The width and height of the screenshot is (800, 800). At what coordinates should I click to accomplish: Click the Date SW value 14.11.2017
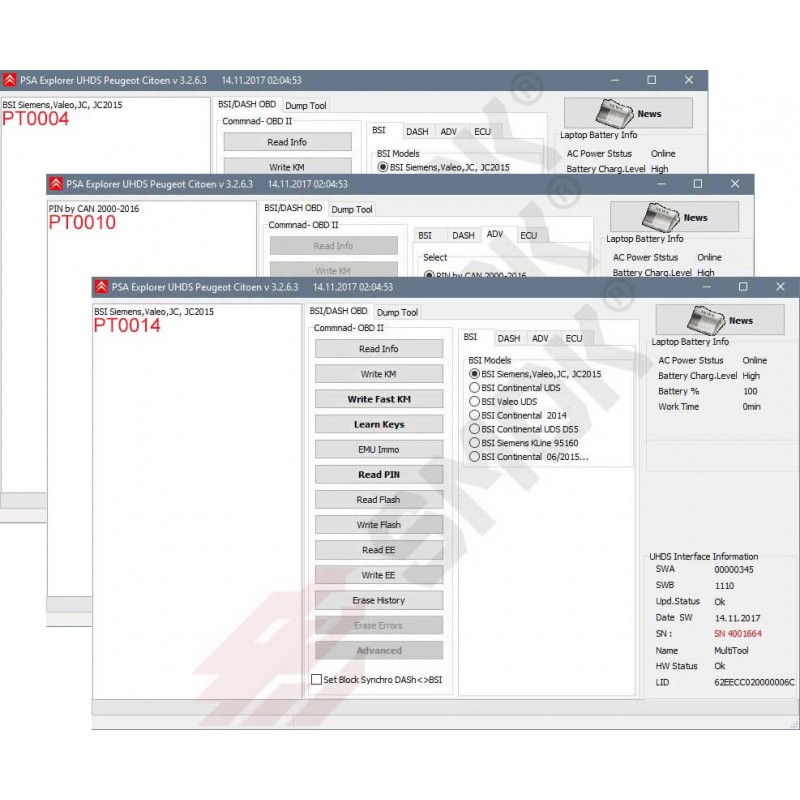(737, 618)
